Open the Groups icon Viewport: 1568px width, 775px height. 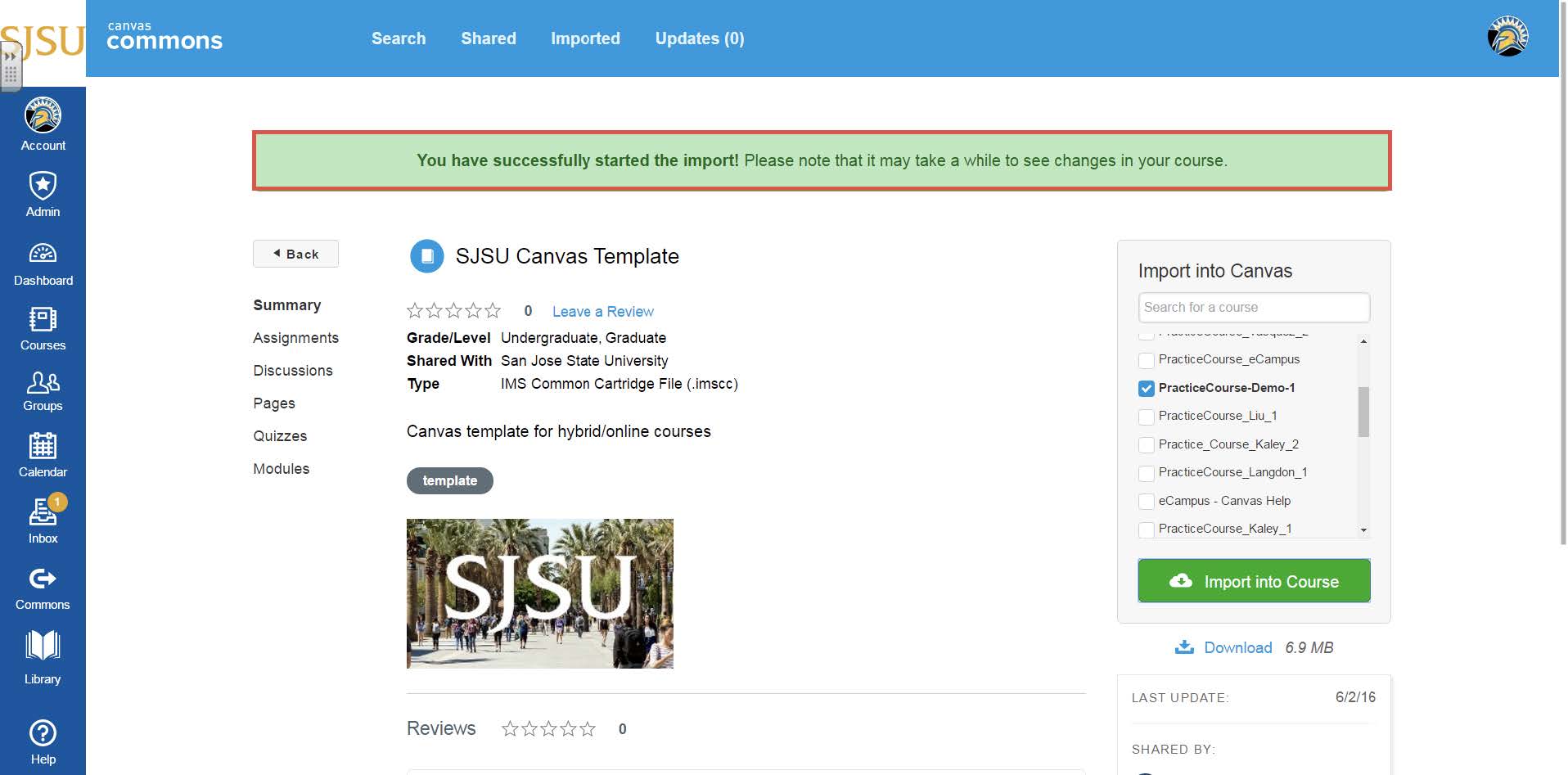pos(43,381)
